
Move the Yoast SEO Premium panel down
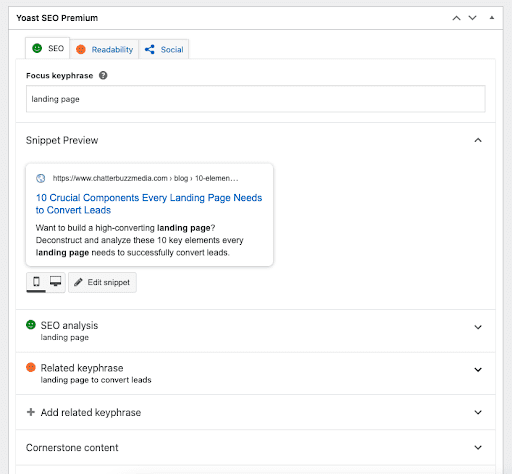[x=472, y=18]
